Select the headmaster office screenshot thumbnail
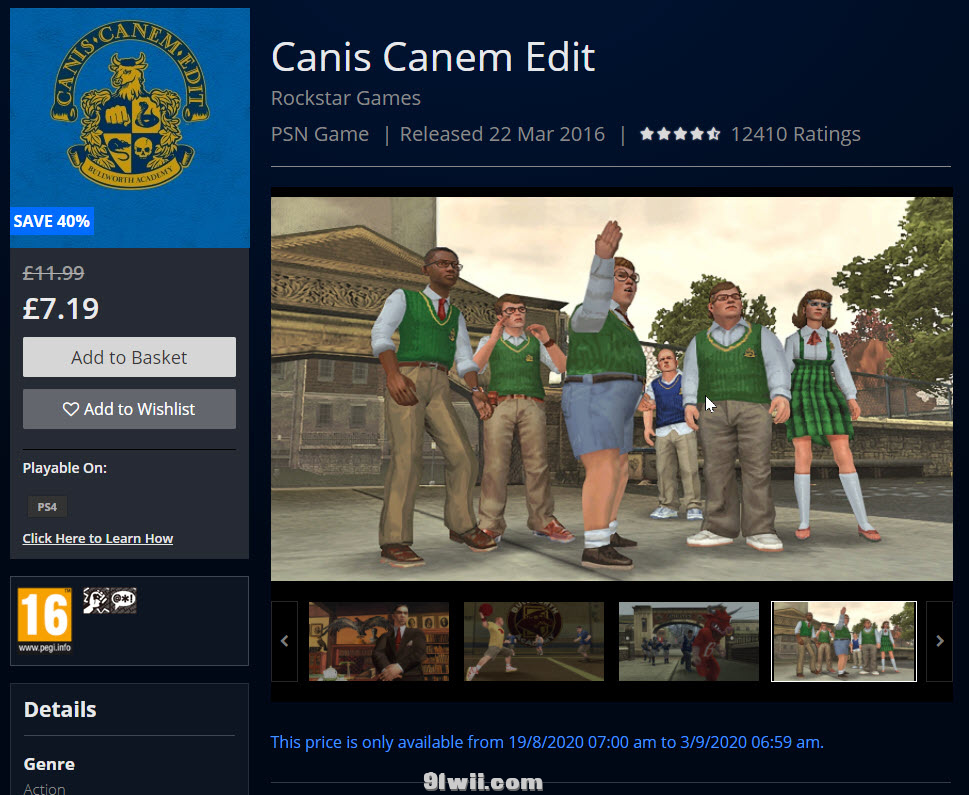 379,641
